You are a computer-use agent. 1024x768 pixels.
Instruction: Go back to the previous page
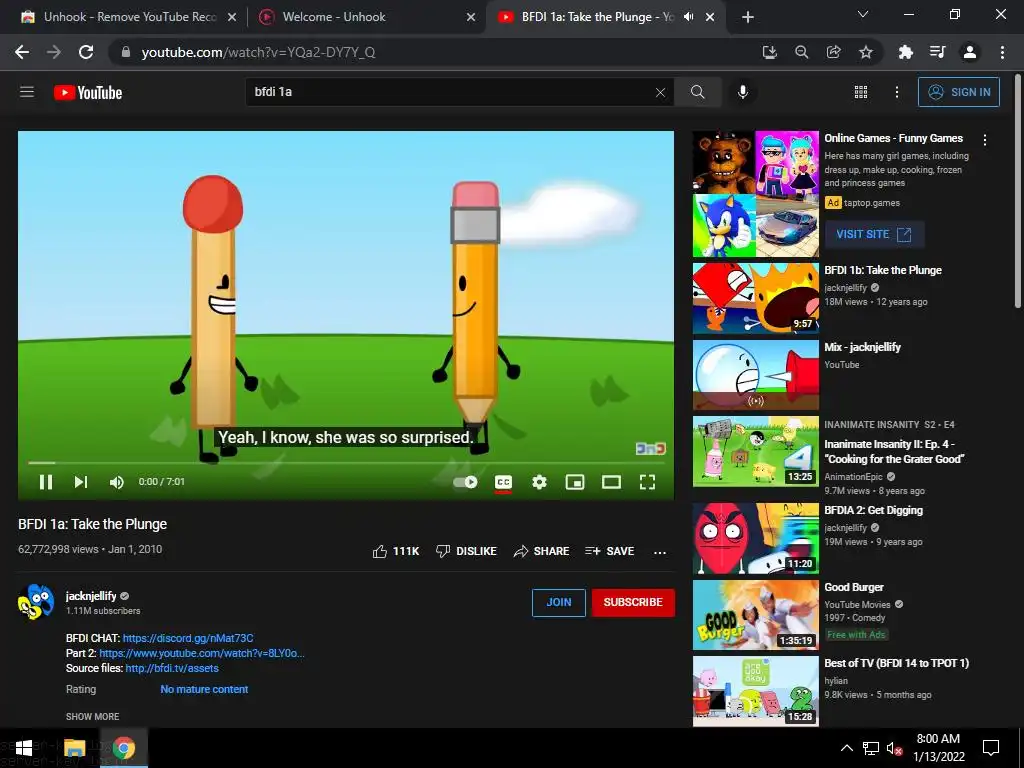click(22, 52)
